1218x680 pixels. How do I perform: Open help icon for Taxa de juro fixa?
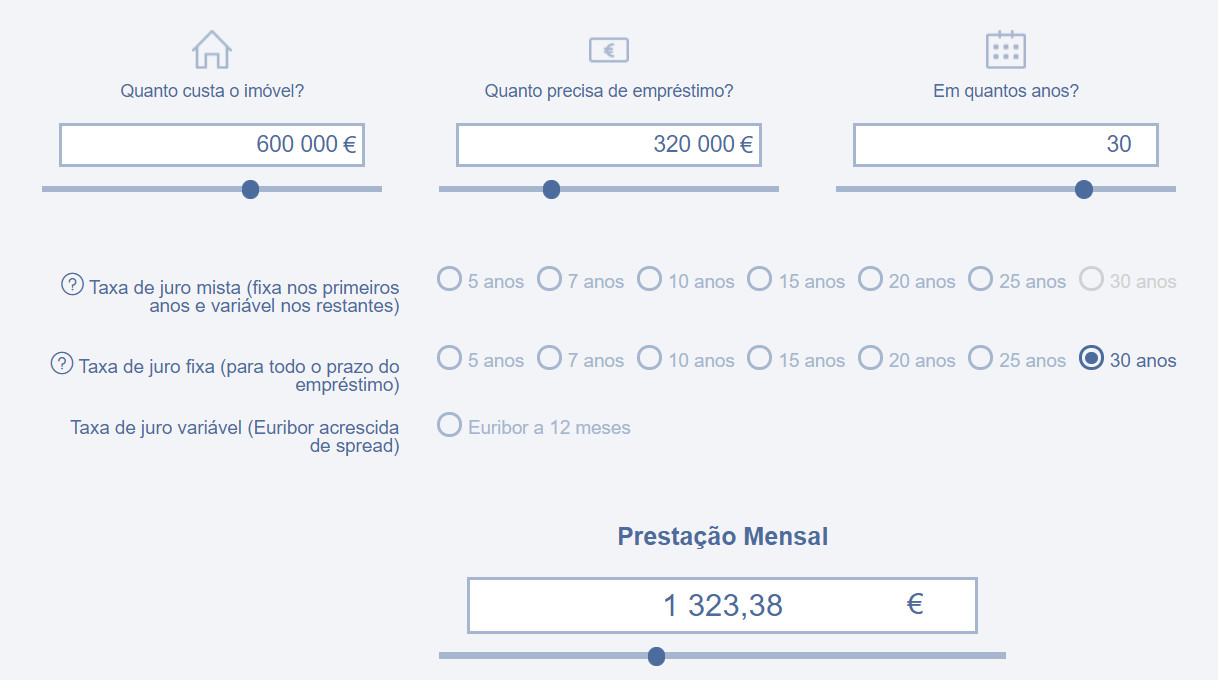(62, 364)
